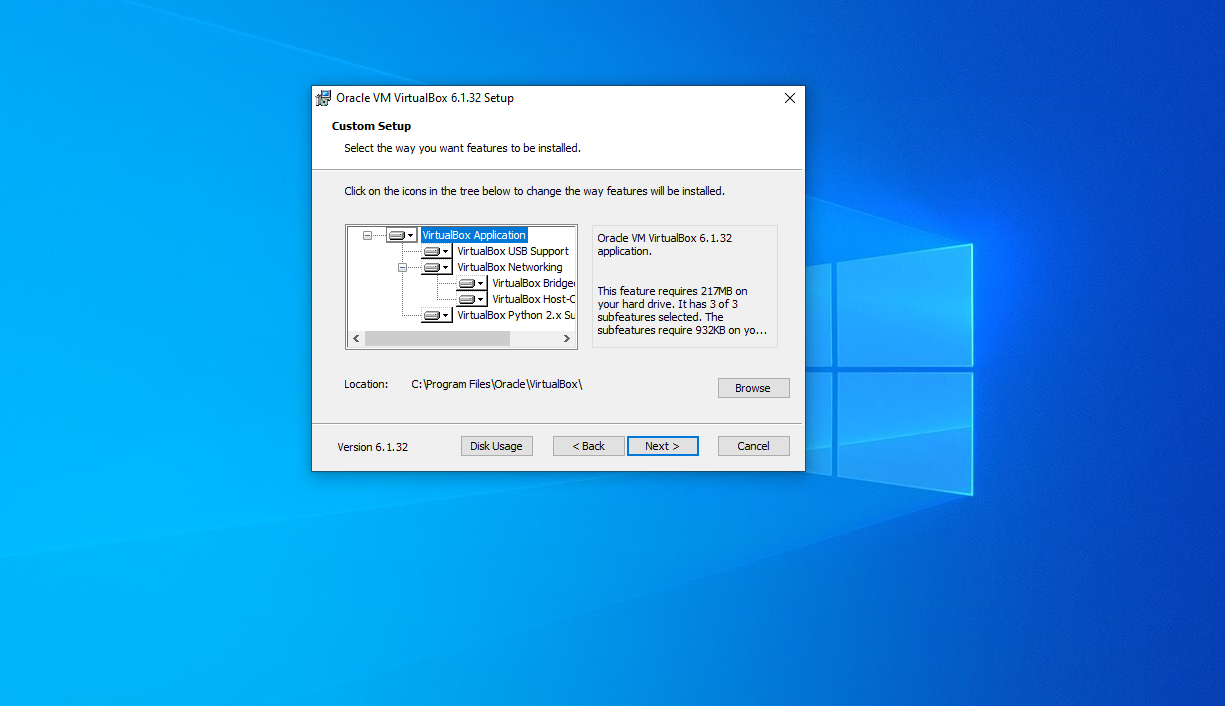Select VirtualBox Python 2.x Support item
Screen dimensions: 1225x706
point(516,315)
